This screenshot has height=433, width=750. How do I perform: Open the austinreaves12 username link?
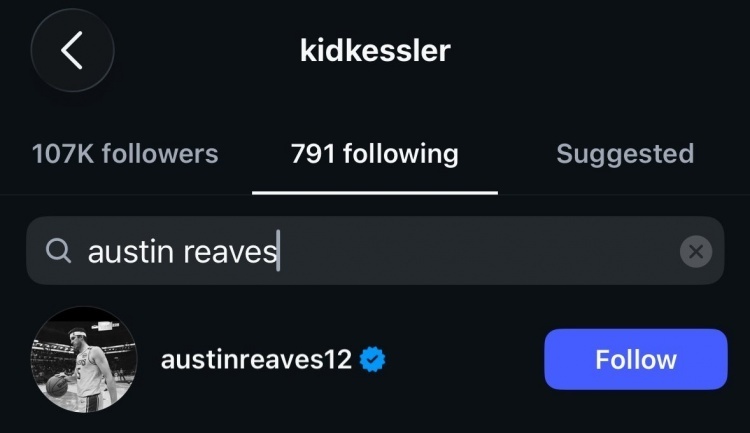coord(256,359)
